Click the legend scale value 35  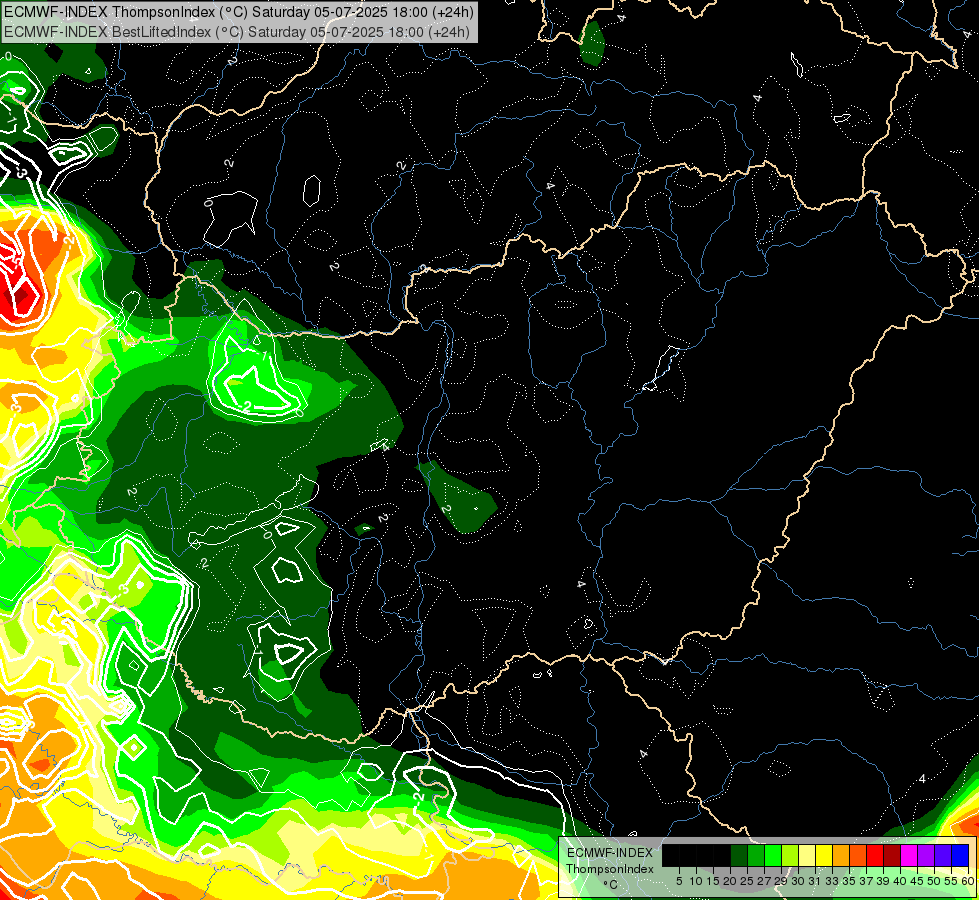[850, 881]
